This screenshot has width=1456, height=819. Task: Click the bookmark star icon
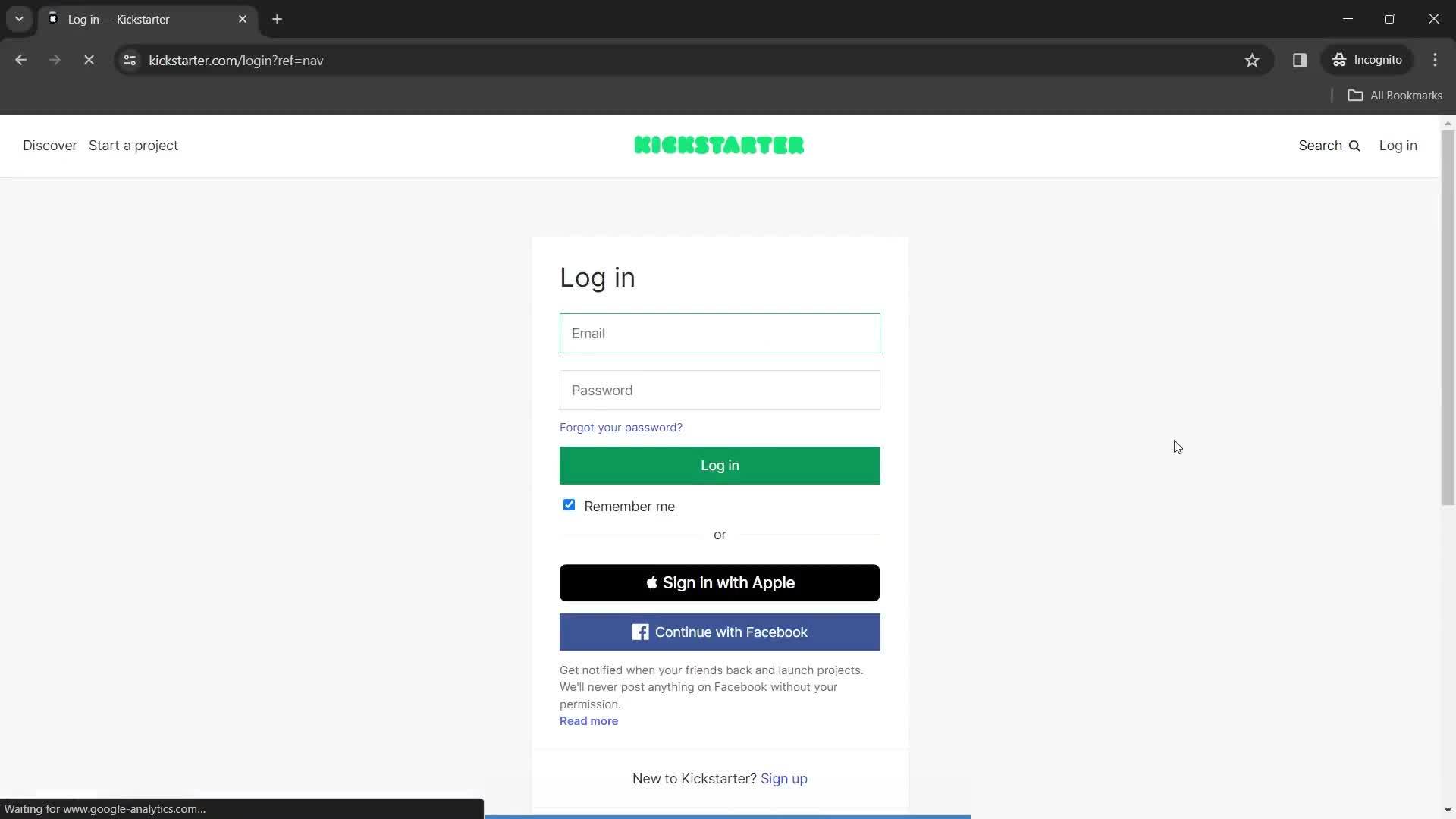[x=1253, y=60]
